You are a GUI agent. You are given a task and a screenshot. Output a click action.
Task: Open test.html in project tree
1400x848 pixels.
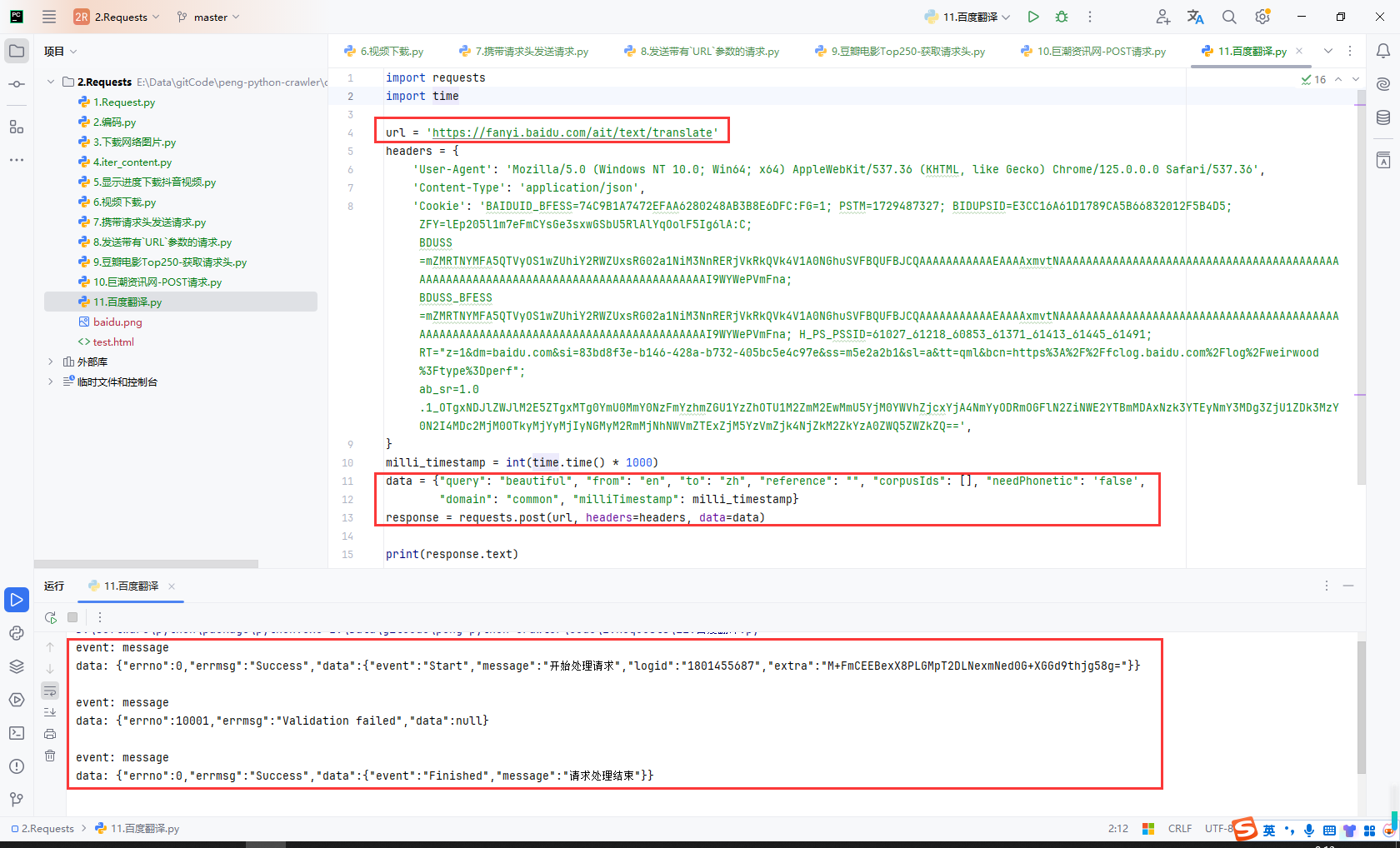pos(113,342)
